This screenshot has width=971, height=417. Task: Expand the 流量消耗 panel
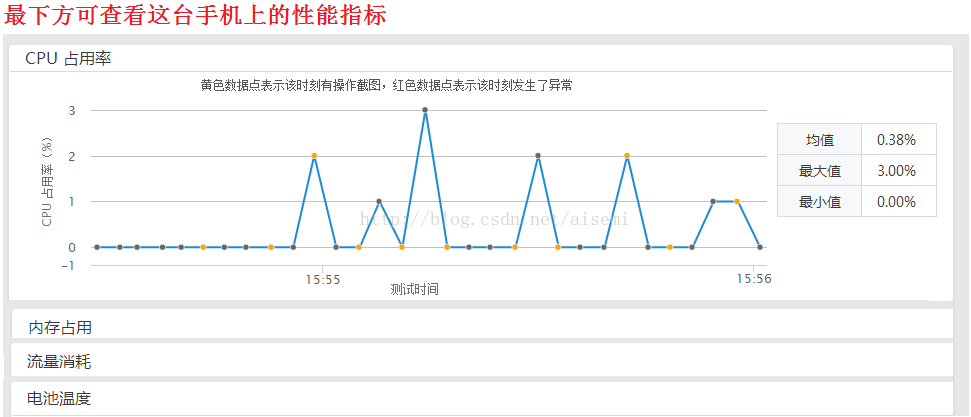coord(482,361)
